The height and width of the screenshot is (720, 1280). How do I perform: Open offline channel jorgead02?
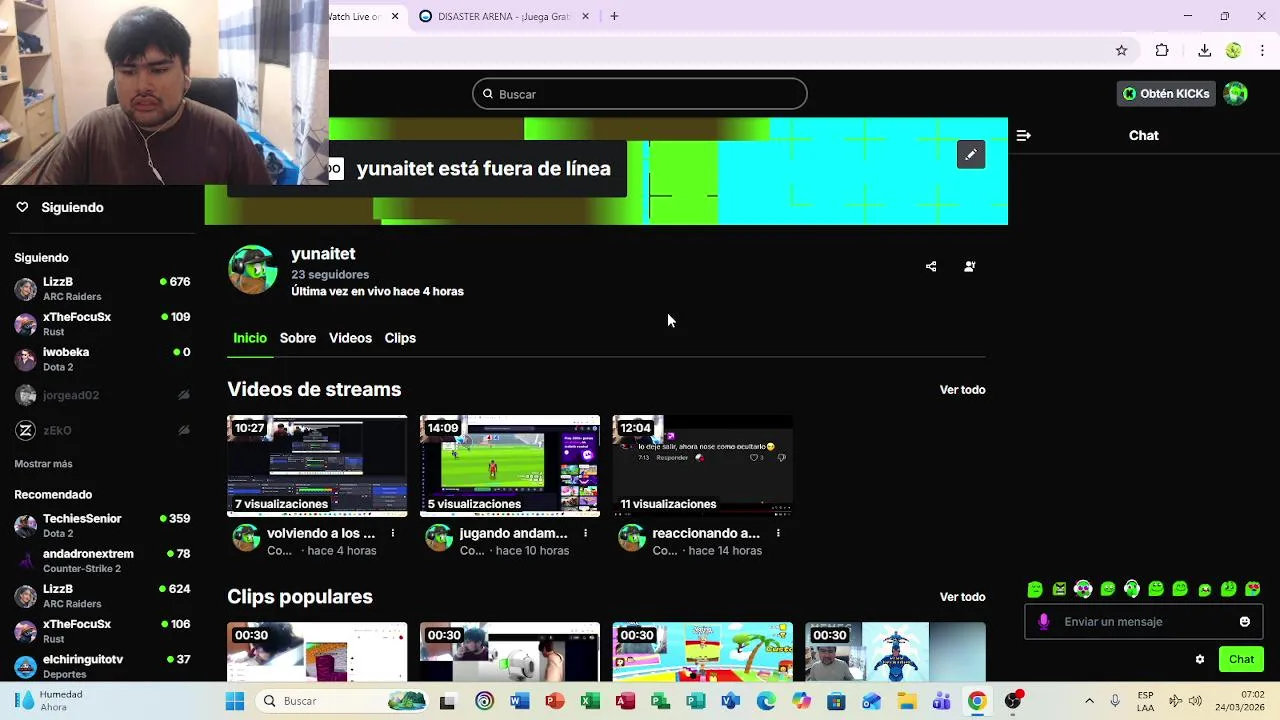[x=102, y=395]
